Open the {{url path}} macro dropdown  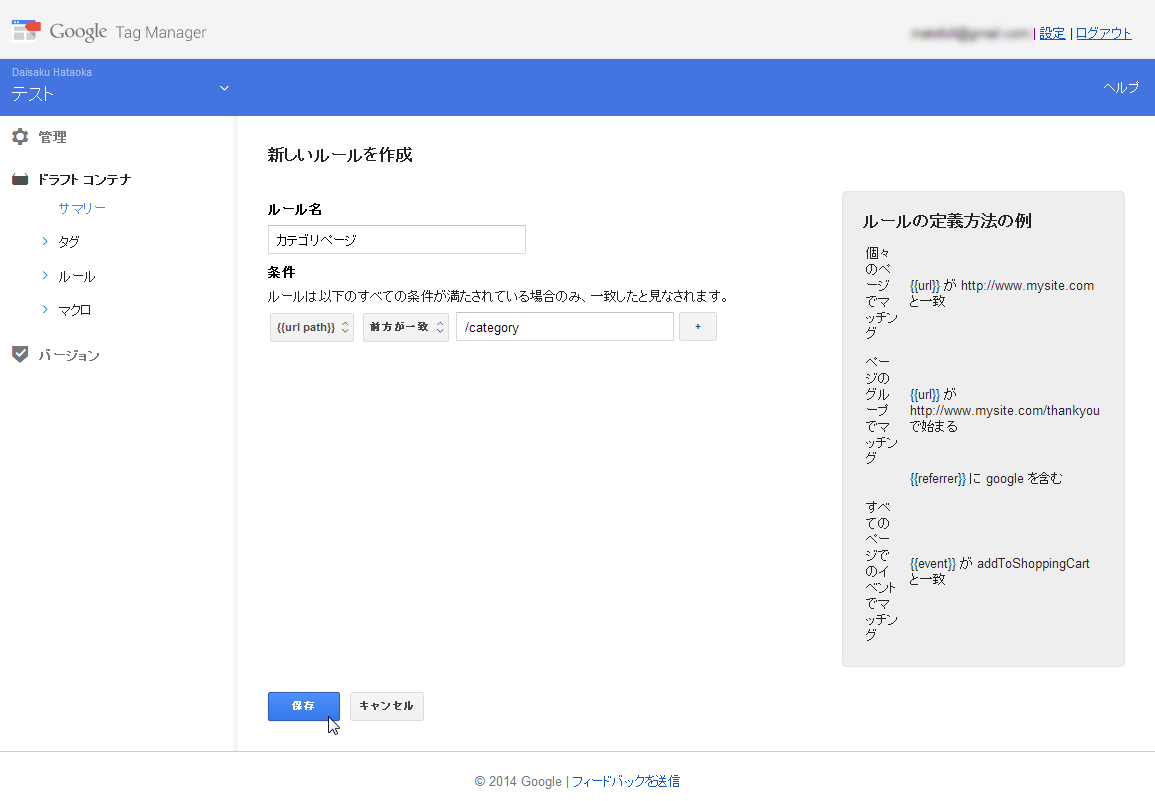312,327
